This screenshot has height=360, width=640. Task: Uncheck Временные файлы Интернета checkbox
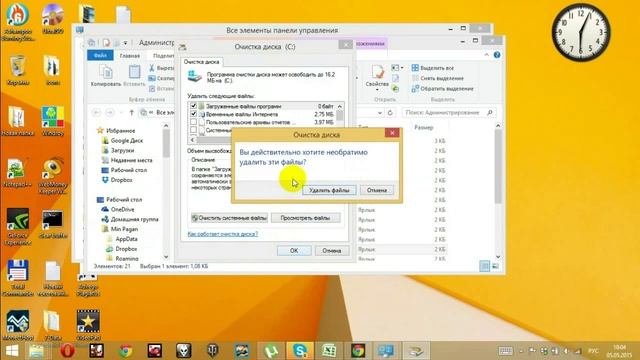pos(193,114)
